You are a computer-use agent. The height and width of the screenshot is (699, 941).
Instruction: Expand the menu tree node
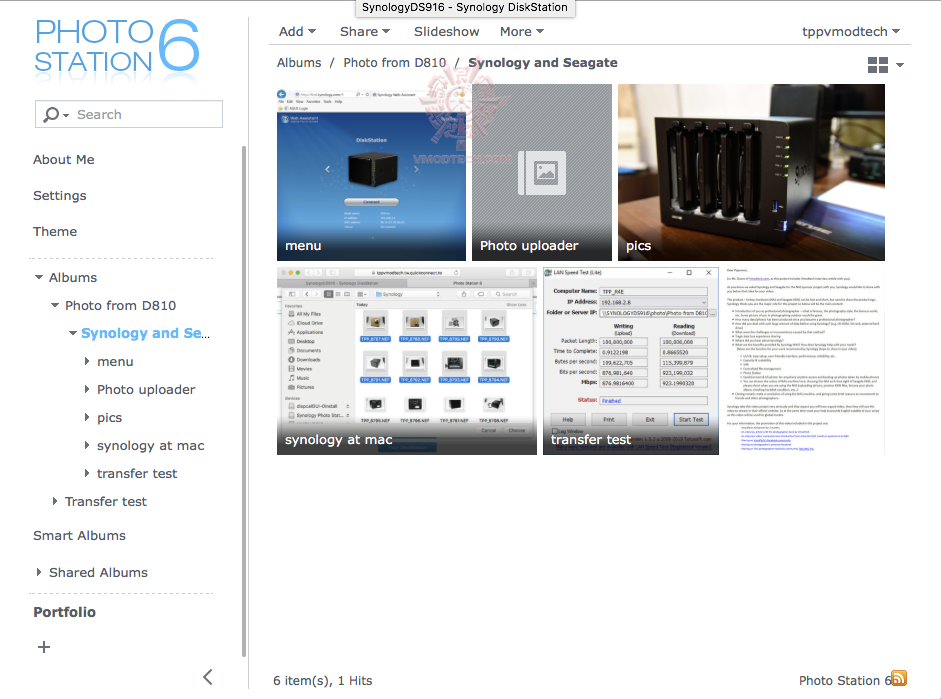86,361
